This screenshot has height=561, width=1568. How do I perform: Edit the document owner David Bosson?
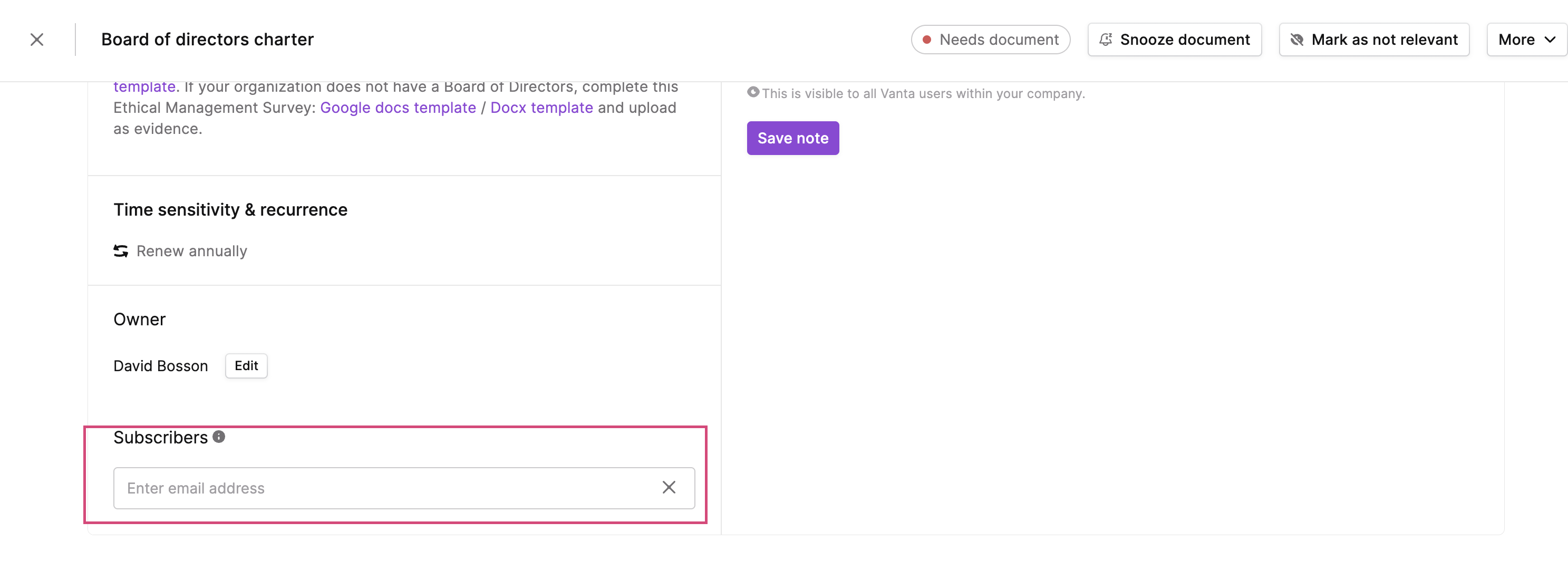pyautogui.click(x=246, y=366)
